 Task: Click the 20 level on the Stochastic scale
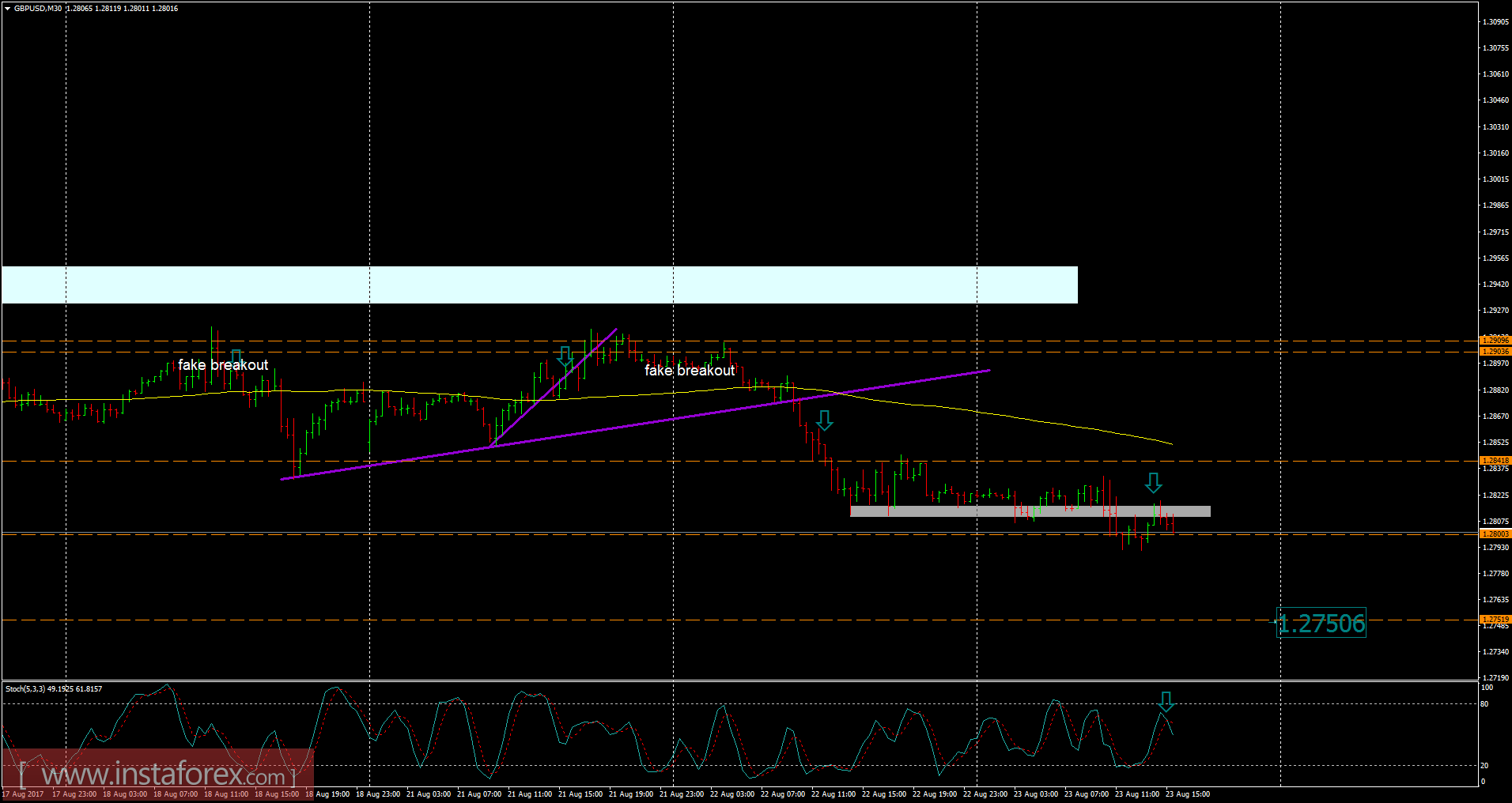(1484, 766)
